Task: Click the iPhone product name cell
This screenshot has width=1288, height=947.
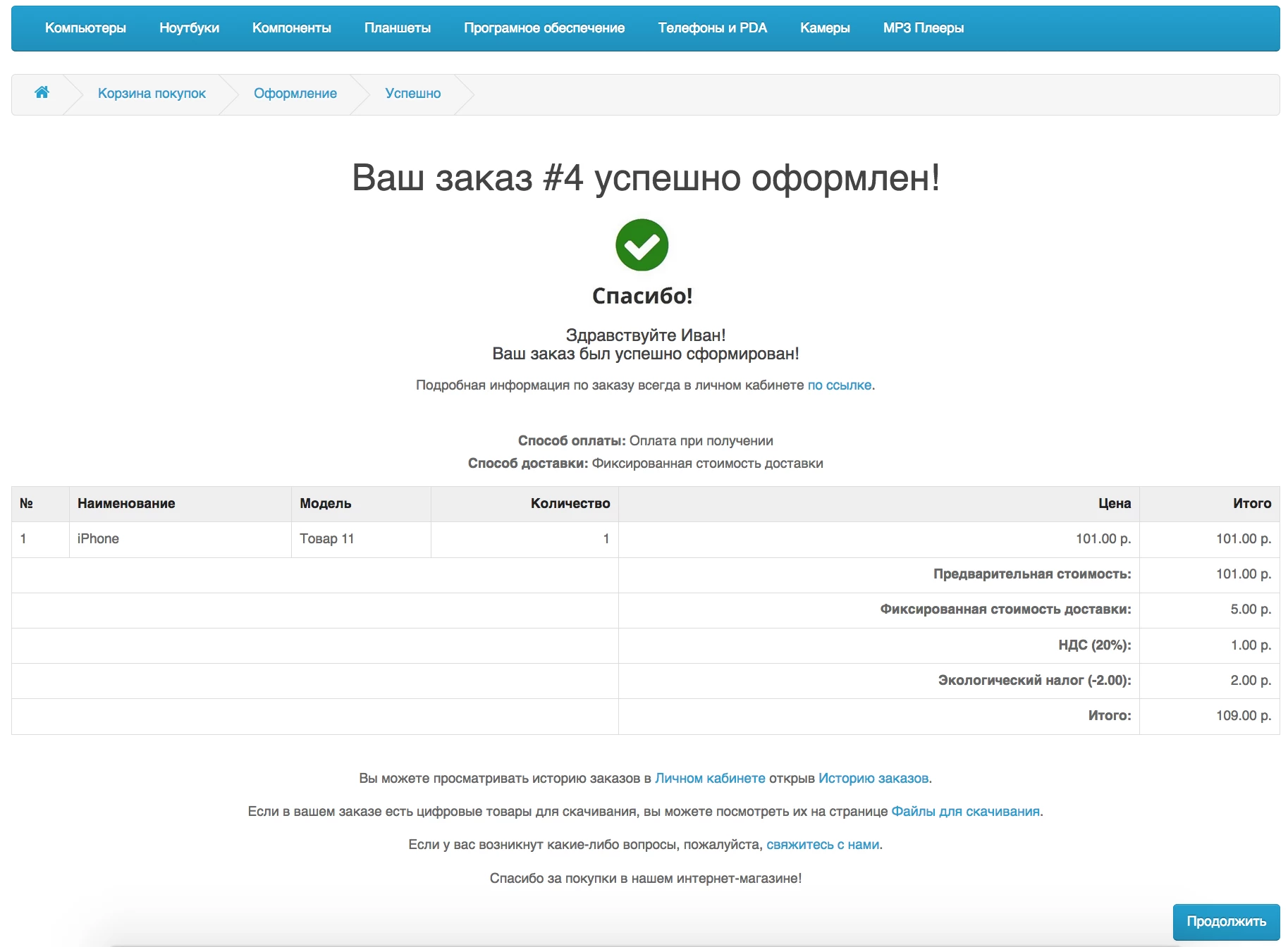Action: pos(180,539)
